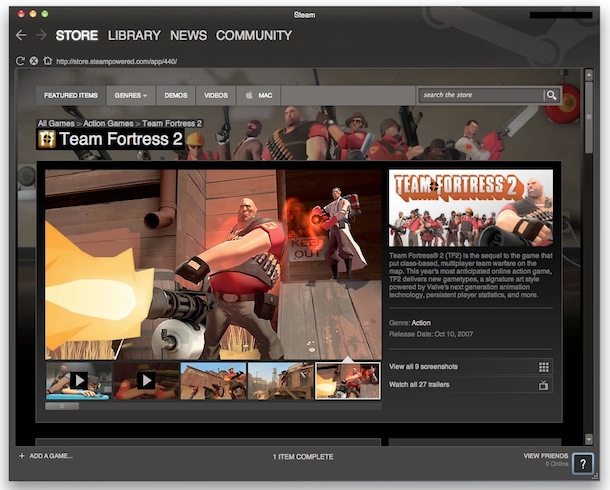Image resolution: width=610 pixels, height=490 pixels.
Task: Click the green zoom window button
Action: (45, 14)
